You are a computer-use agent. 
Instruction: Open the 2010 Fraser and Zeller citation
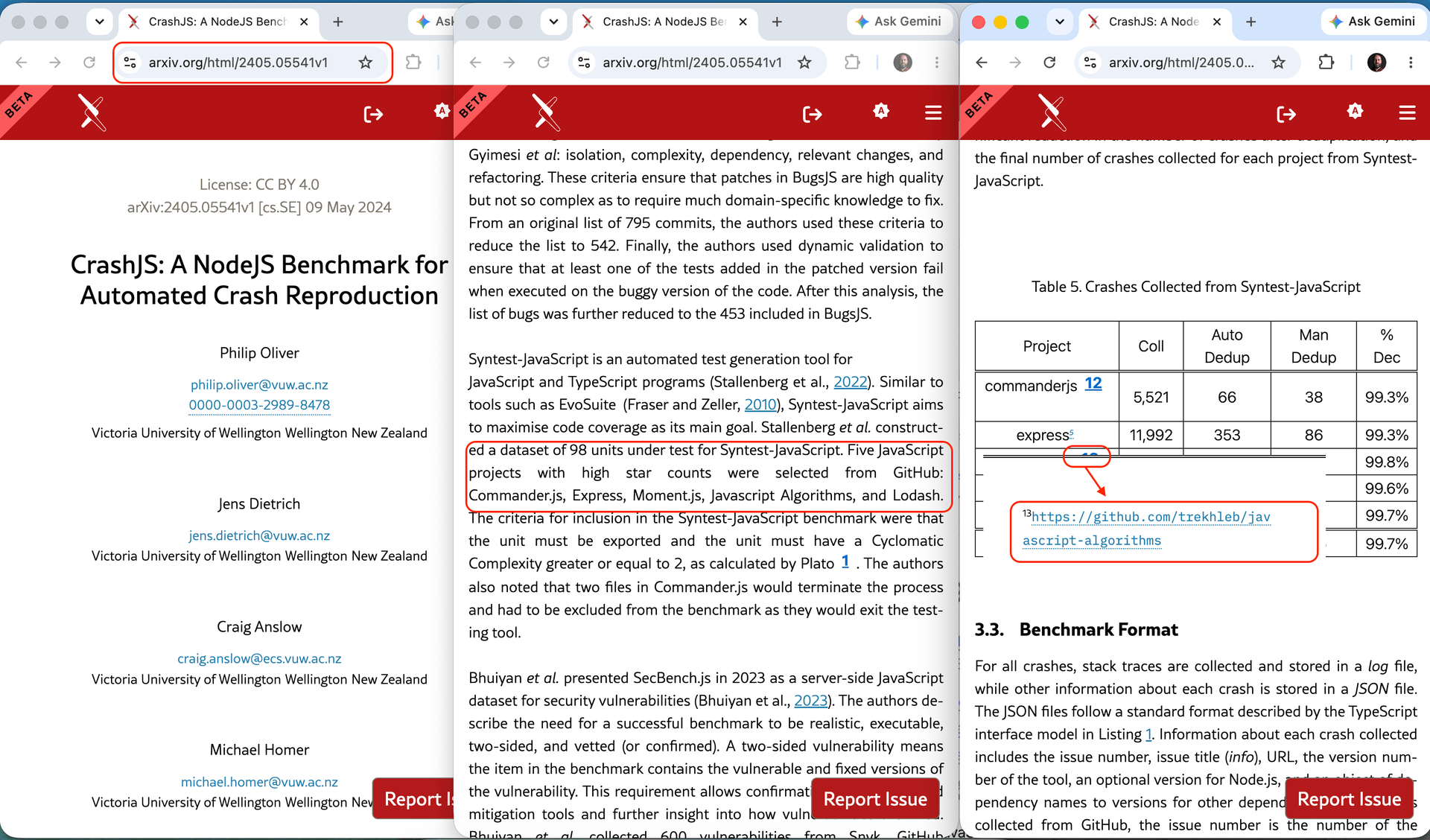(x=760, y=404)
